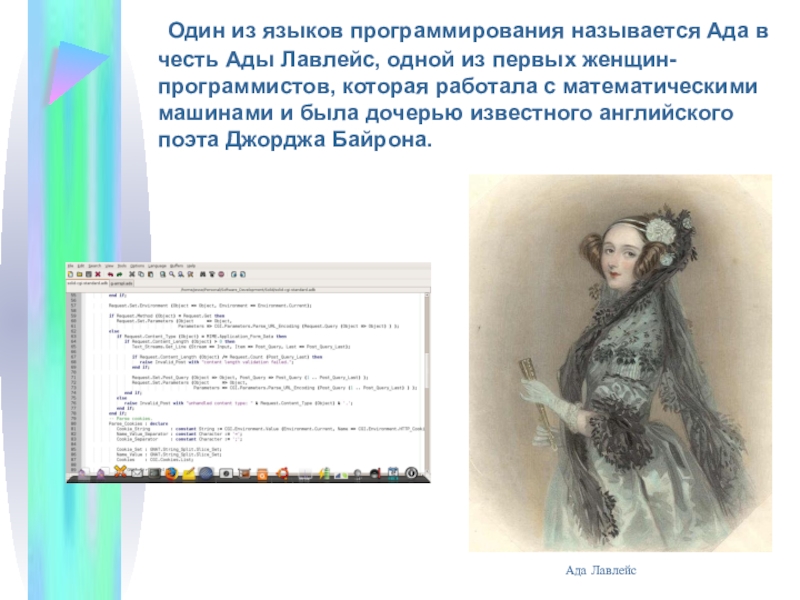
Task: Click the binoculars search icon
Action: coord(203,274)
